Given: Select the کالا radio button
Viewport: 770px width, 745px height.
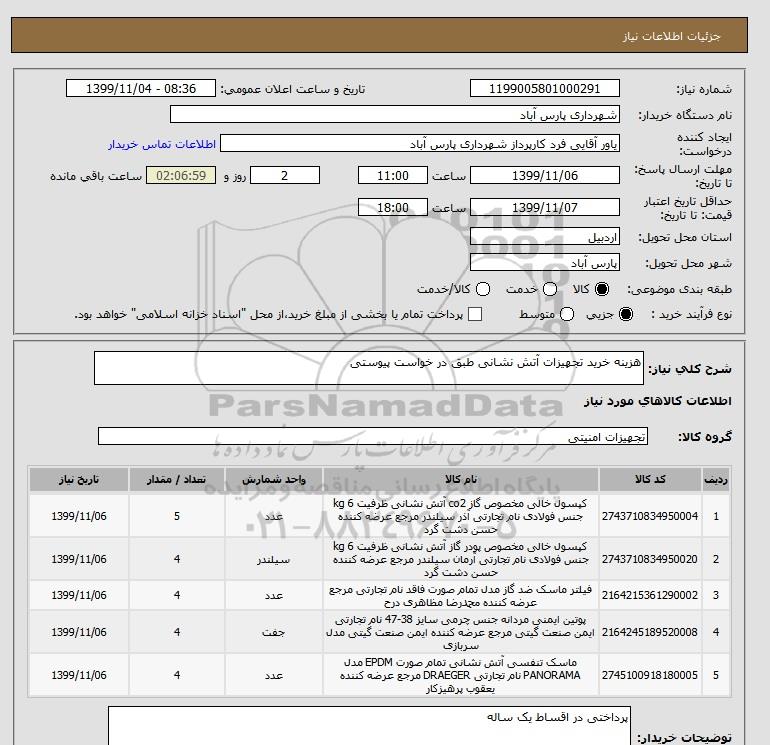Looking at the screenshot, I should point(602,289).
